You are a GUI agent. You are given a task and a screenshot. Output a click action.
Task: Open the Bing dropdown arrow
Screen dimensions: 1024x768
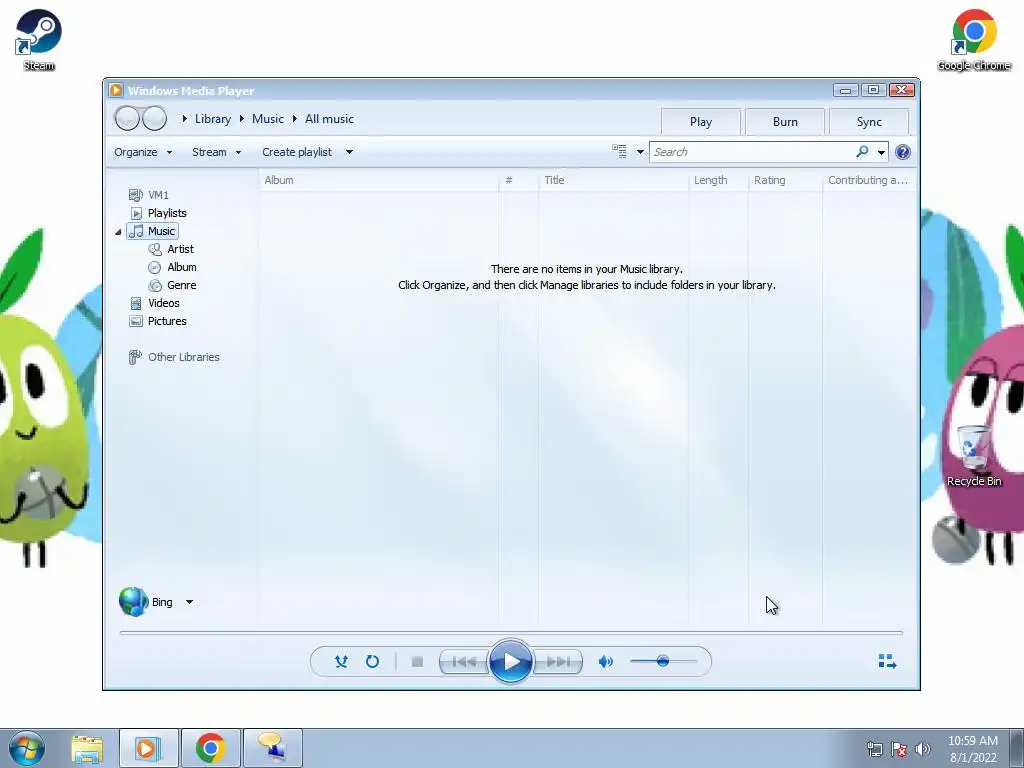coord(189,602)
